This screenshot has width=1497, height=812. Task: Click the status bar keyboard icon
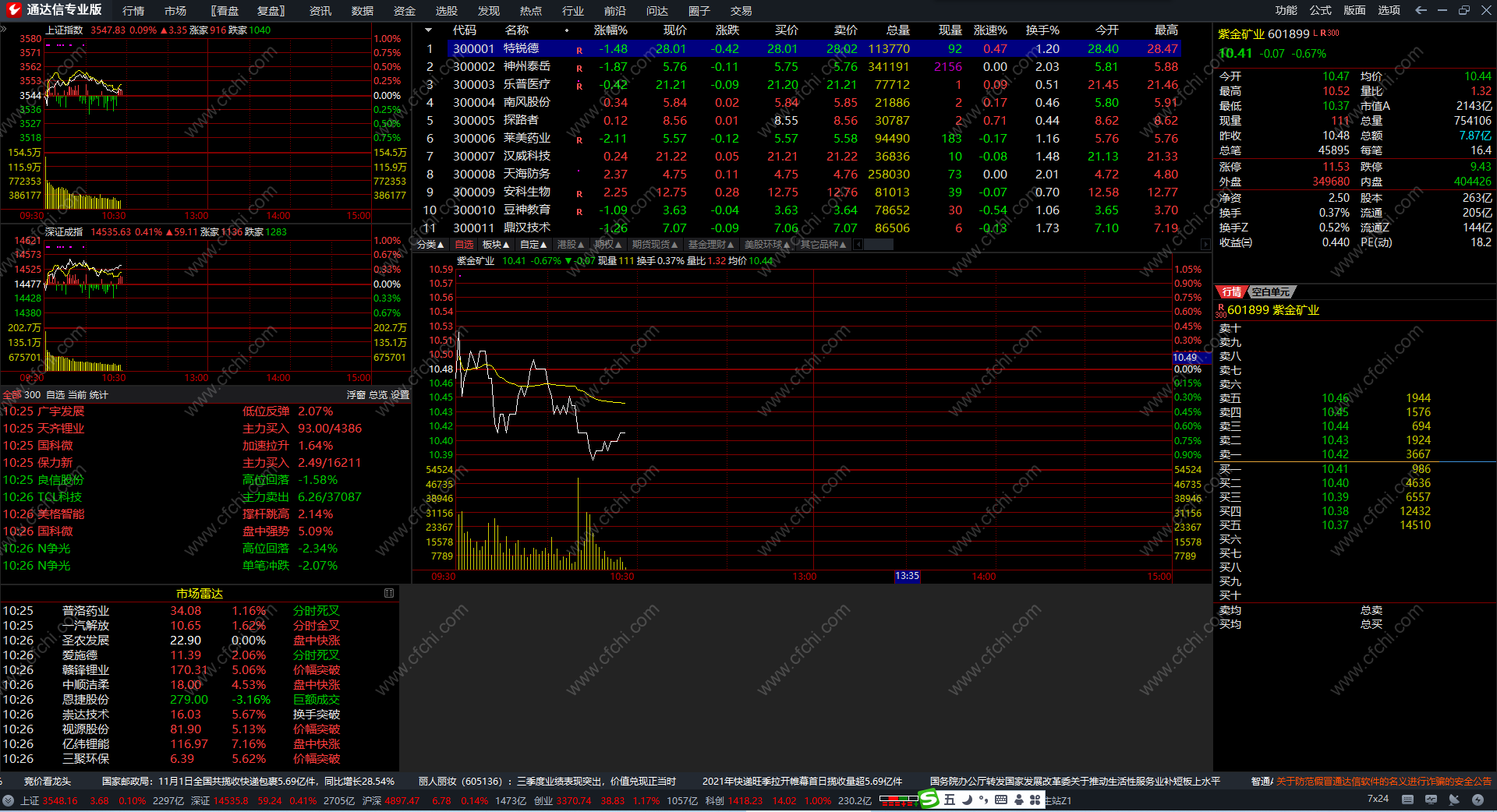tap(1407, 800)
